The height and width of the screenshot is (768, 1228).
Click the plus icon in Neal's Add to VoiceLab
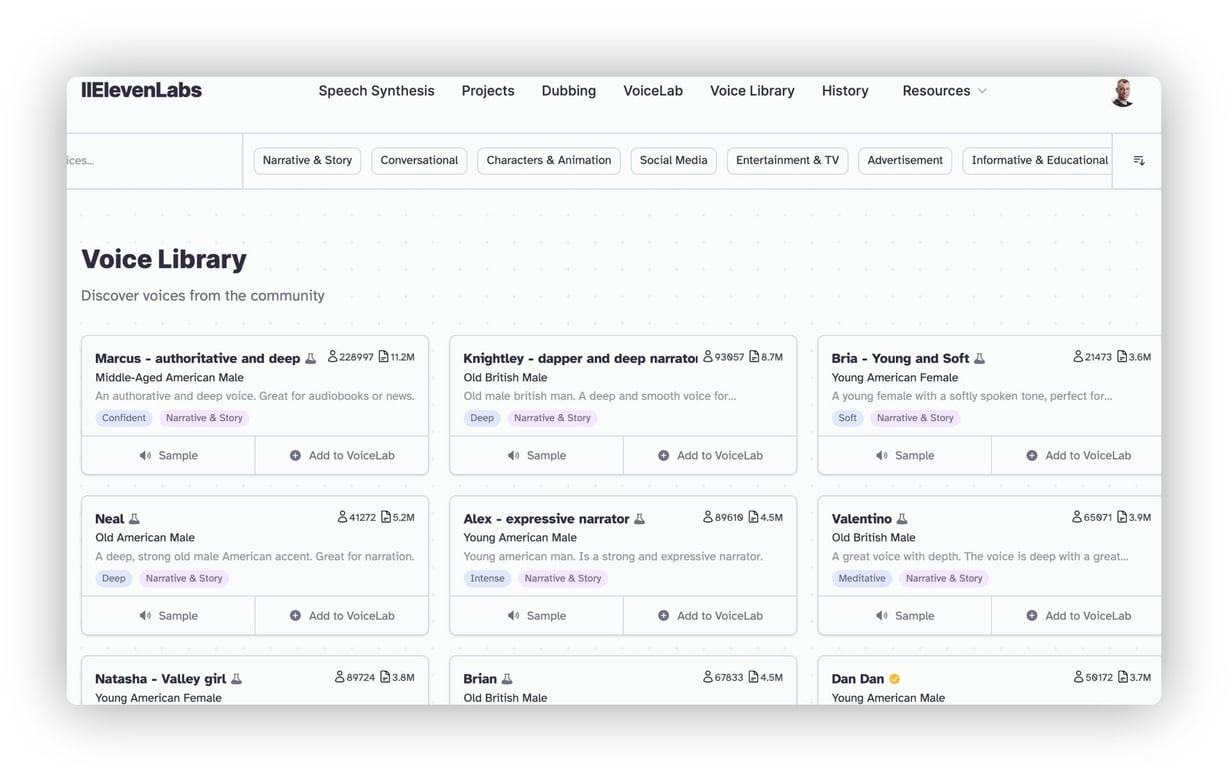tap(295, 616)
